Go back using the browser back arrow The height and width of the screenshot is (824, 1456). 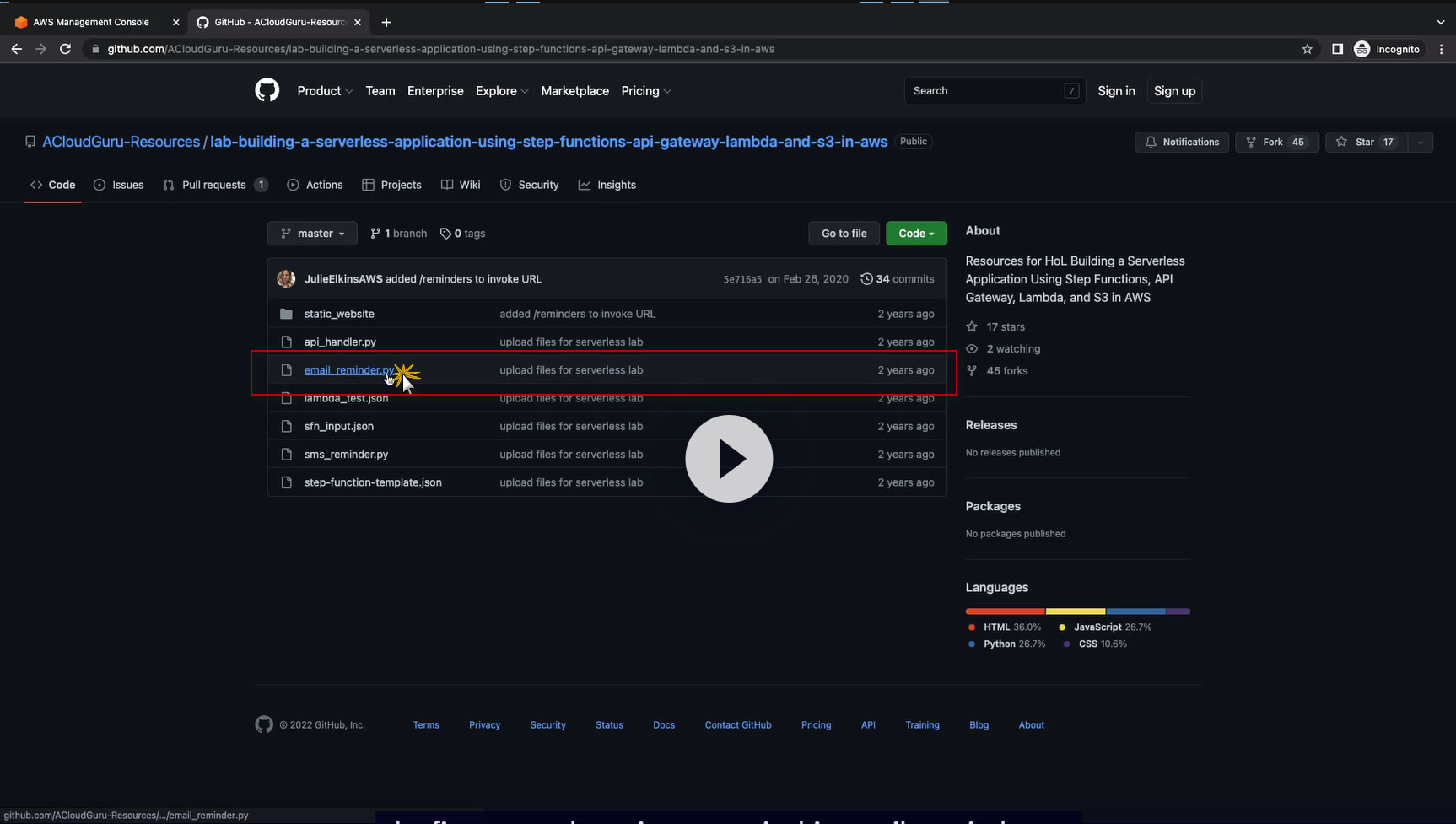(x=17, y=49)
